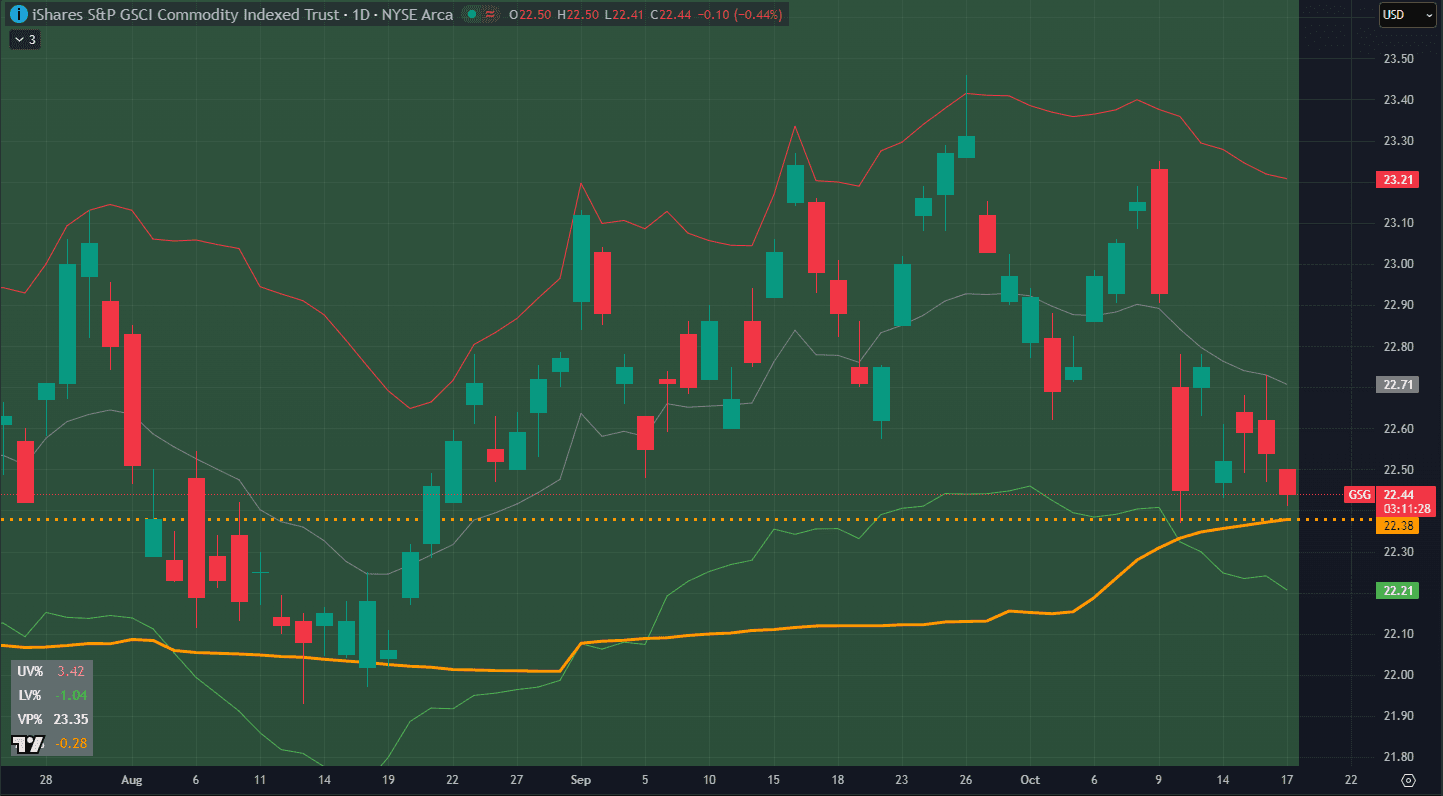Click the iShares S&P GSCI Commodity Indexed Trust title

point(173,15)
